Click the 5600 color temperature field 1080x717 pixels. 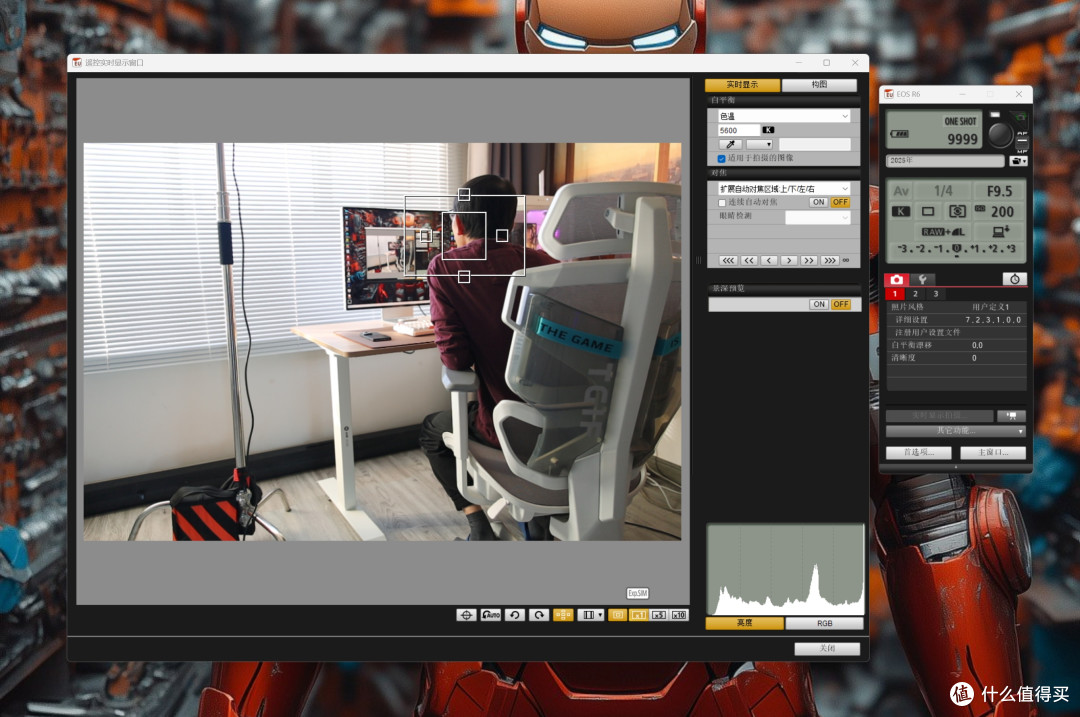(x=738, y=130)
